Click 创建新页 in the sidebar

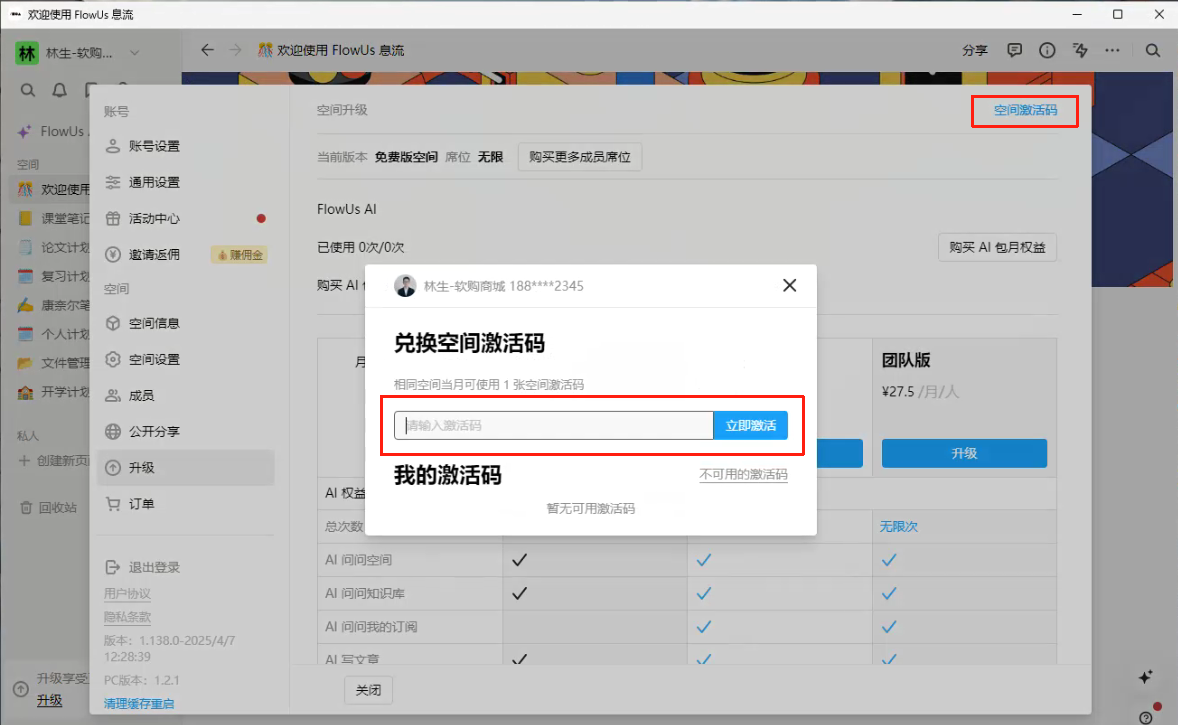(53, 461)
